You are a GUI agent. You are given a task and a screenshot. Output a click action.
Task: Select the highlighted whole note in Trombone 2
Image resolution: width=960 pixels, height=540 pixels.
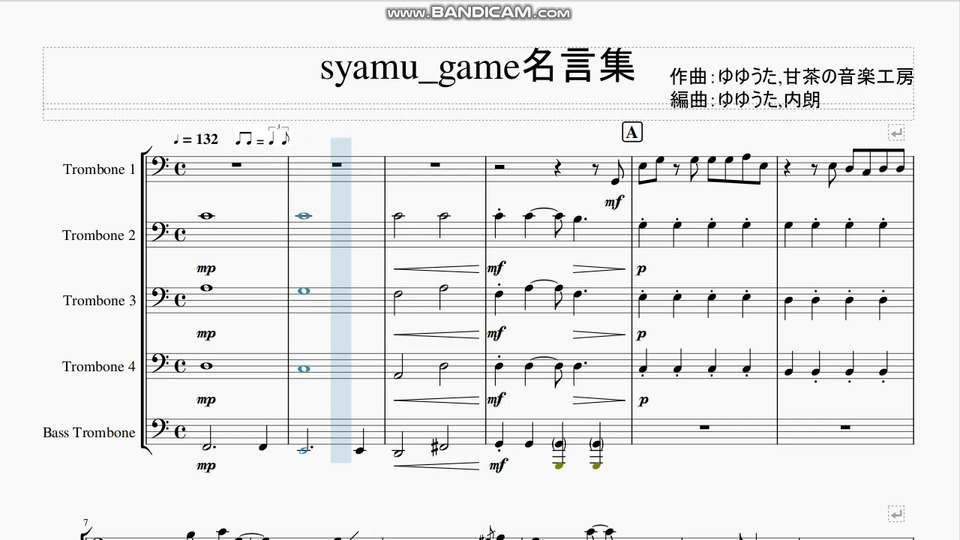[304, 216]
